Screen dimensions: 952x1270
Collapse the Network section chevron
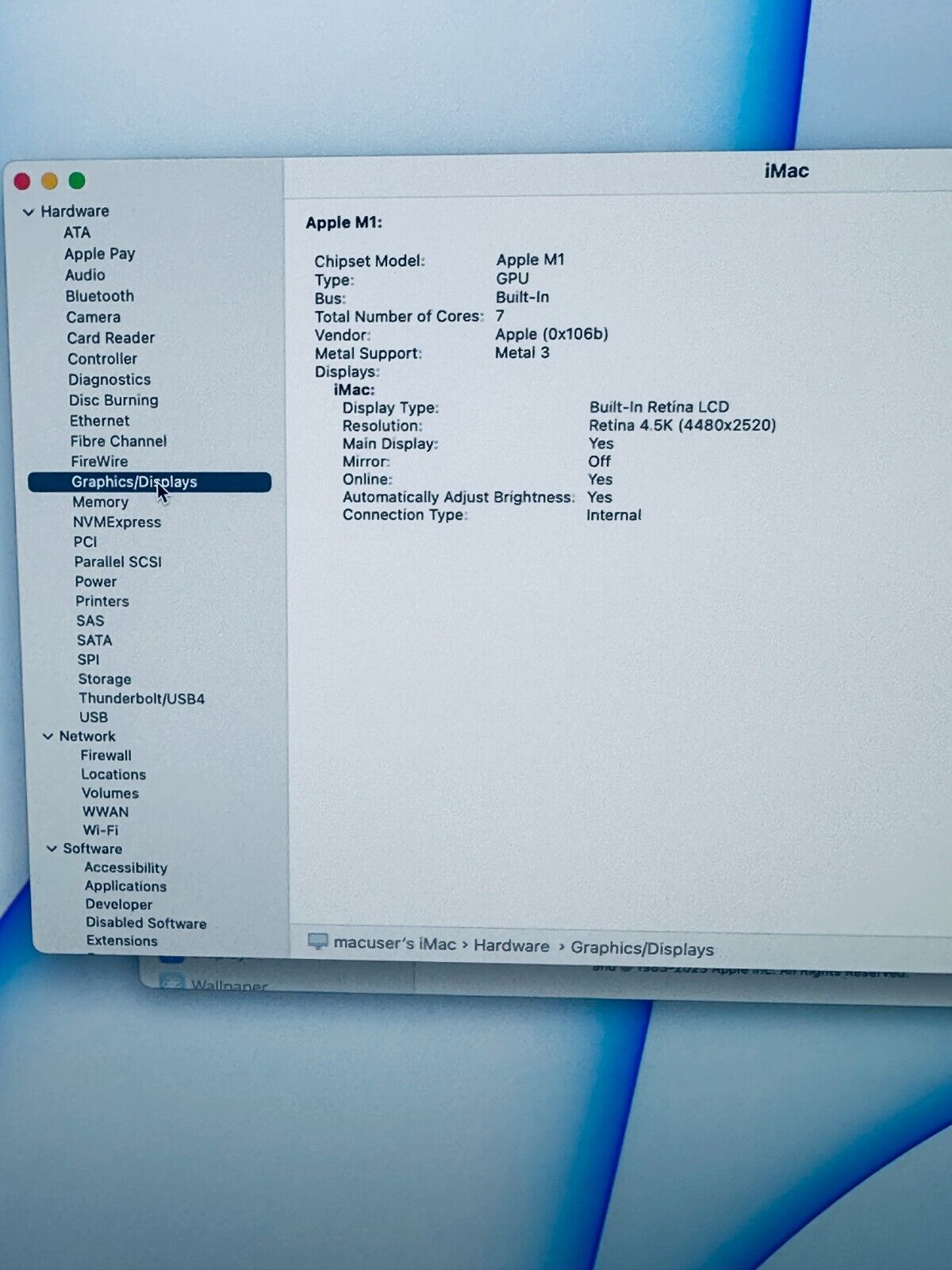[x=48, y=737]
